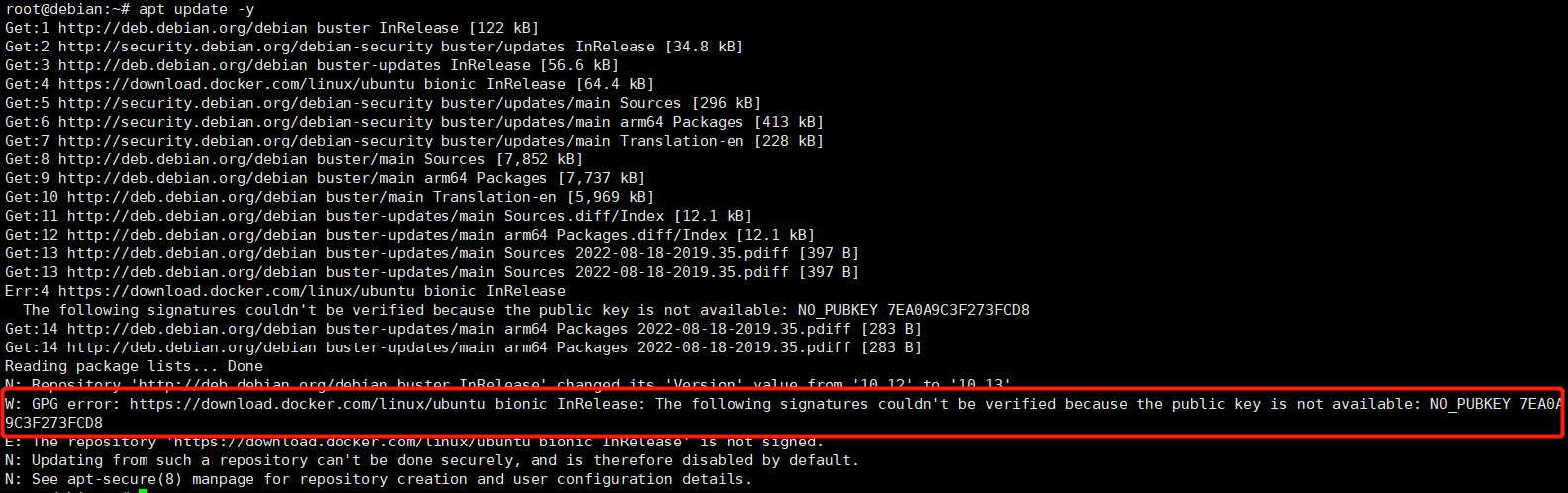Click the Get:3 buster-updates InRelease URL
The image size is (1568, 493).
pyautogui.click(x=183, y=65)
